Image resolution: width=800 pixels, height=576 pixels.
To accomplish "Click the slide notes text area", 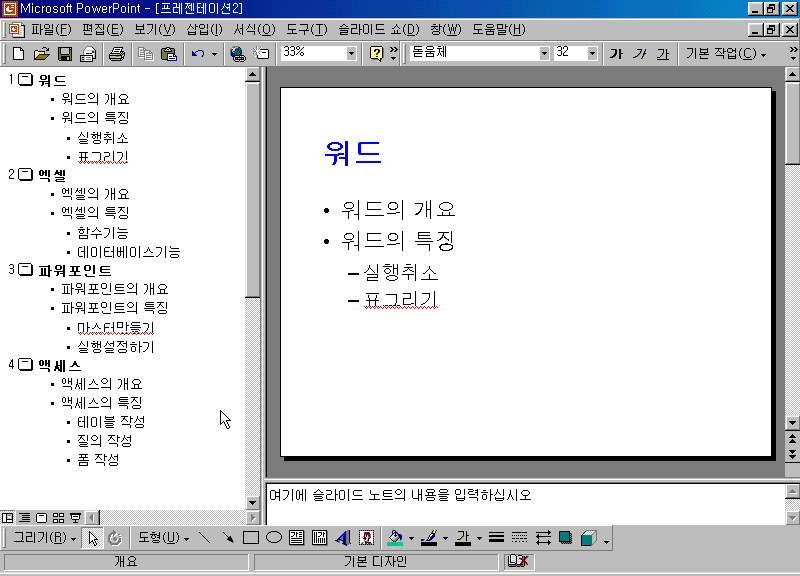I will [526, 504].
